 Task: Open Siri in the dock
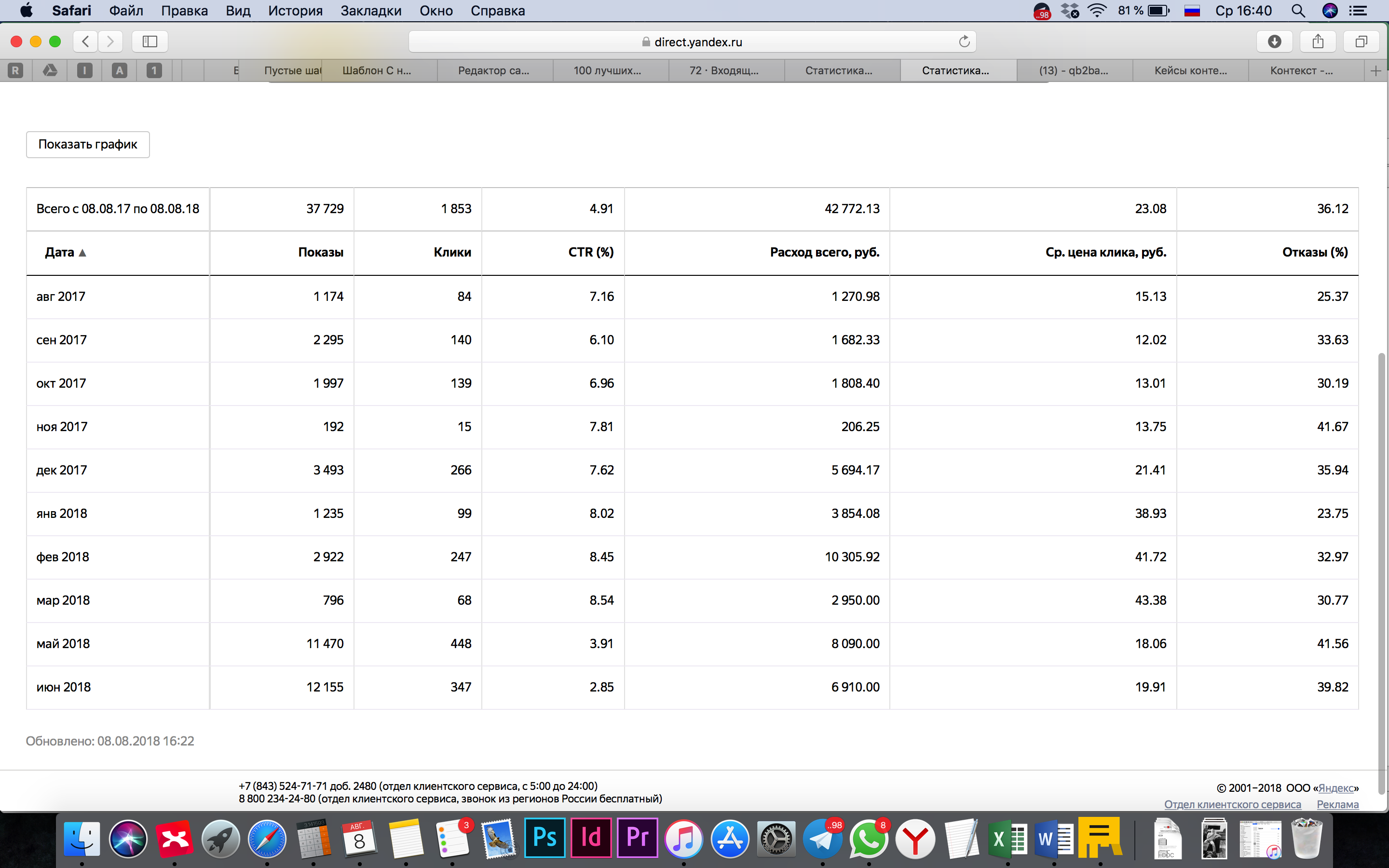(x=128, y=839)
